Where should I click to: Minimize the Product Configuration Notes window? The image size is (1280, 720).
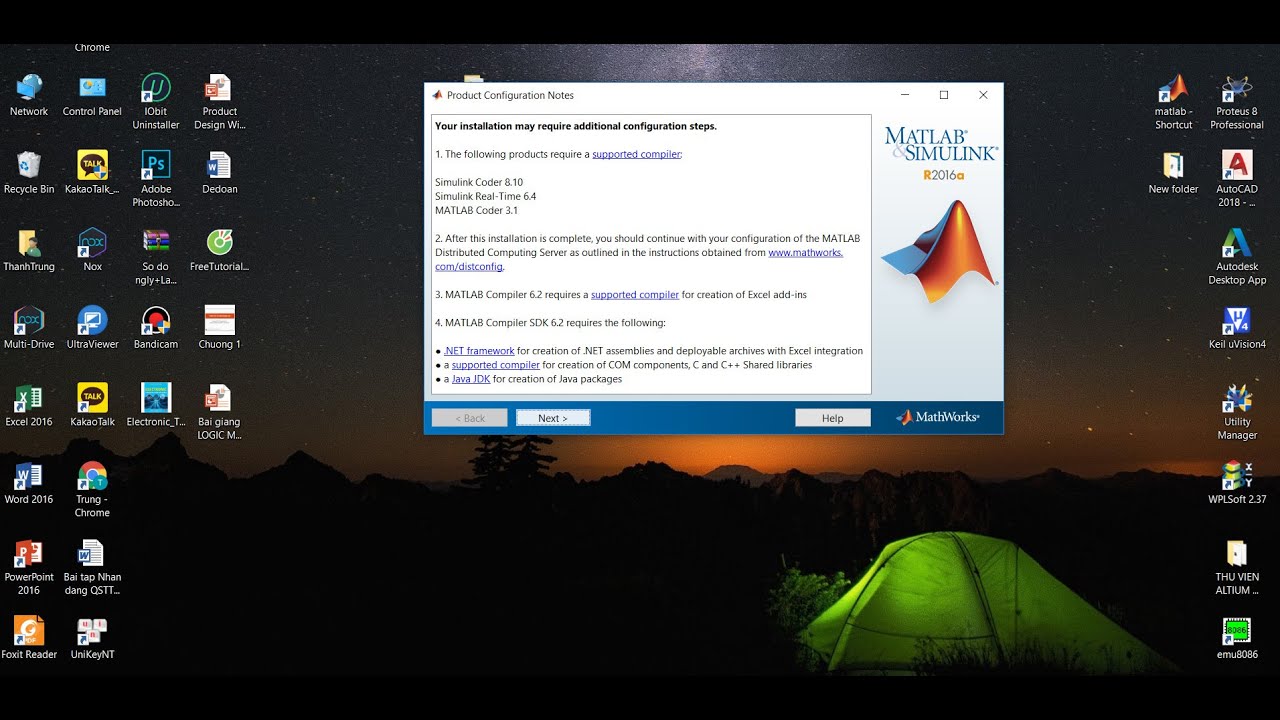tap(905, 95)
